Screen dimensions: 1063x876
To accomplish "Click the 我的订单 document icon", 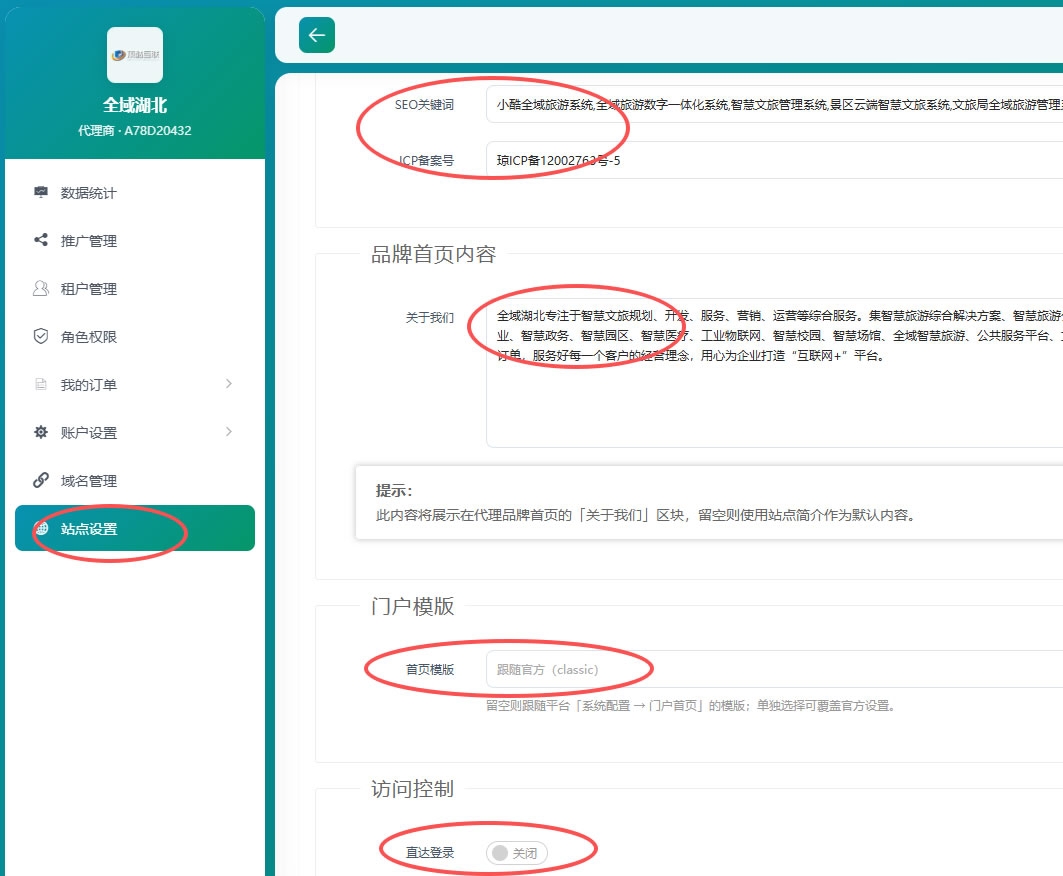I will 41,384.
